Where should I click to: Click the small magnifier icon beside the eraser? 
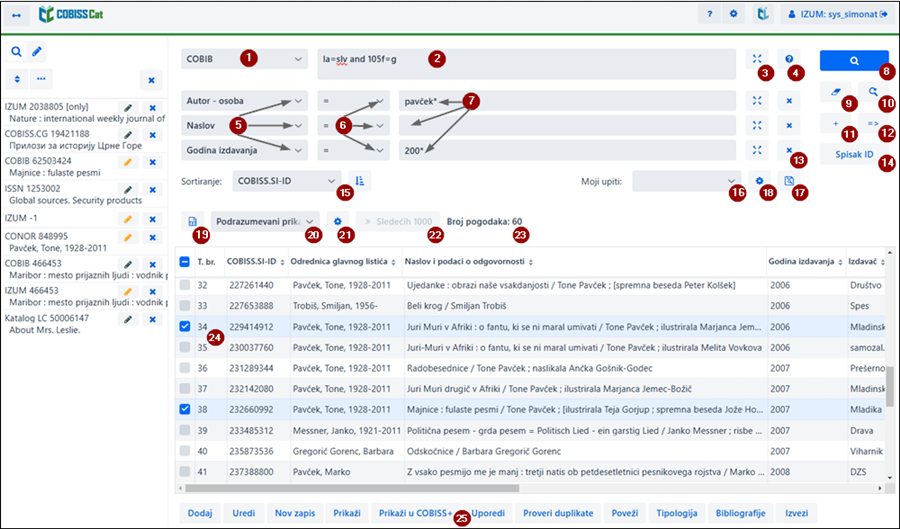(873, 92)
